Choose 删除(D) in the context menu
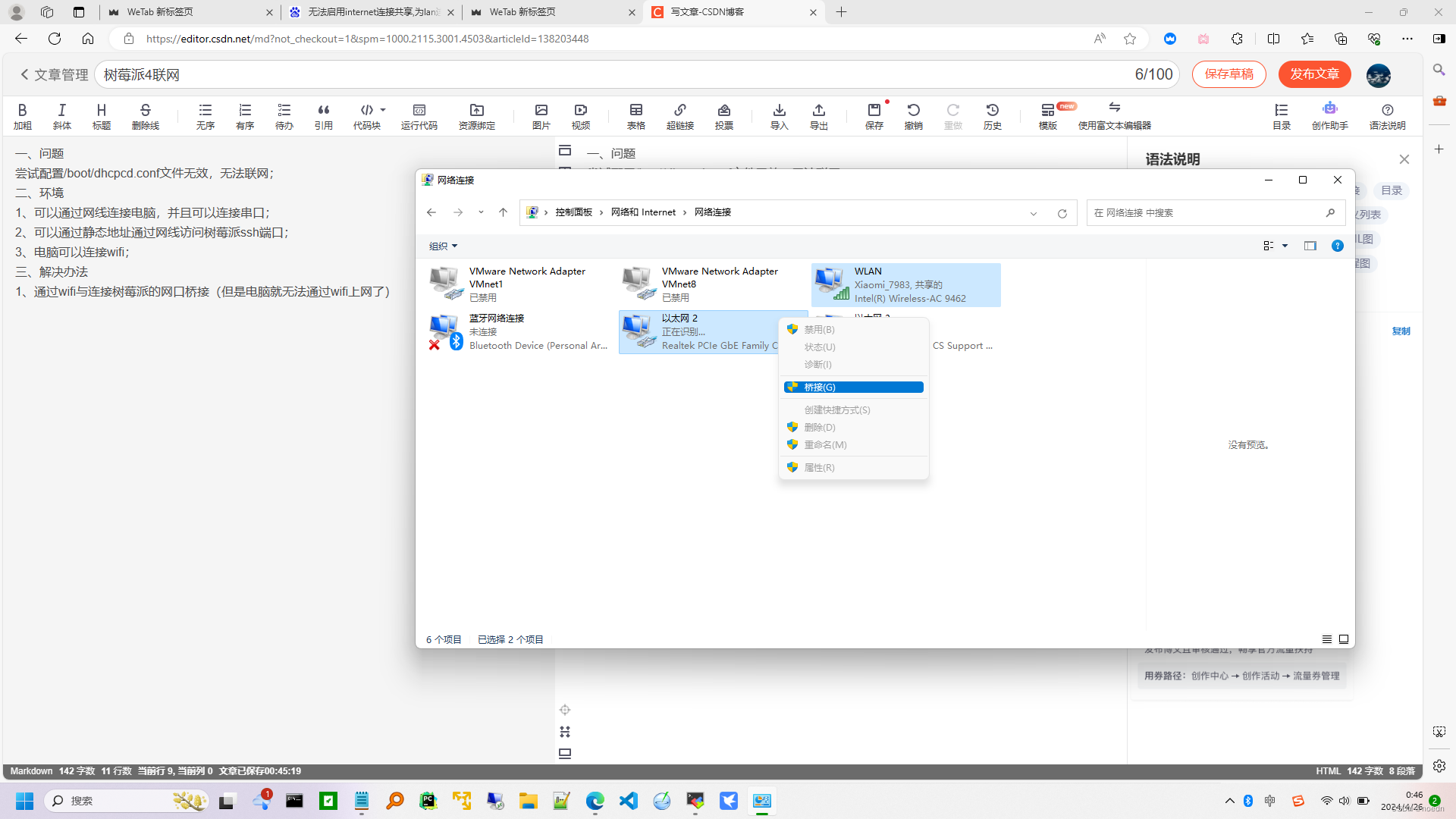 click(854, 428)
